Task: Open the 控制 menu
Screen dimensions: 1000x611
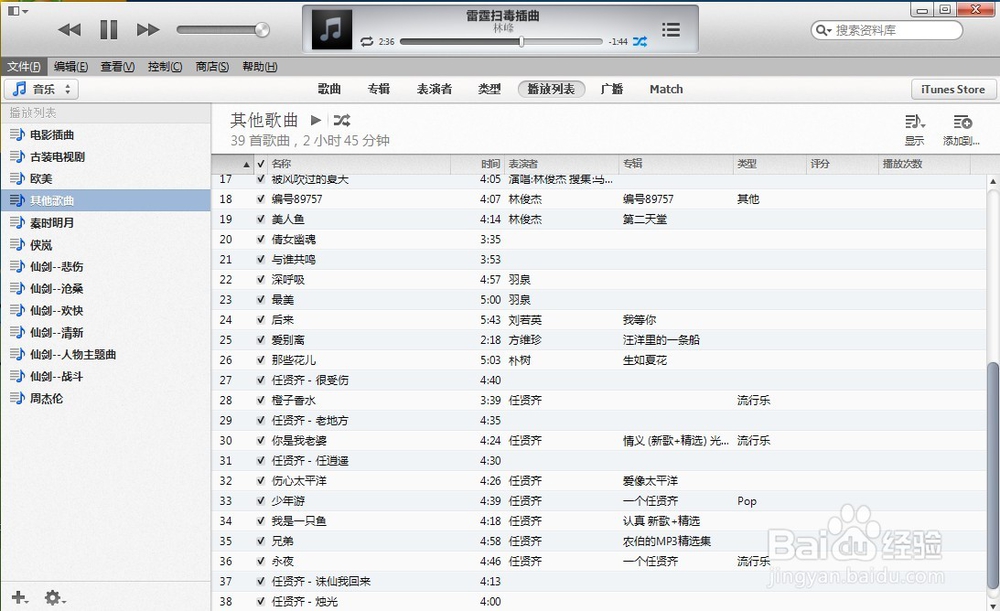Action: click(165, 66)
